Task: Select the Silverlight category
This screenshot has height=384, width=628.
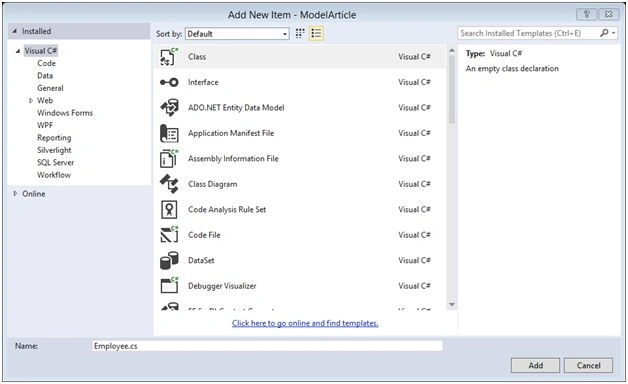Action: [x=54, y=150]
